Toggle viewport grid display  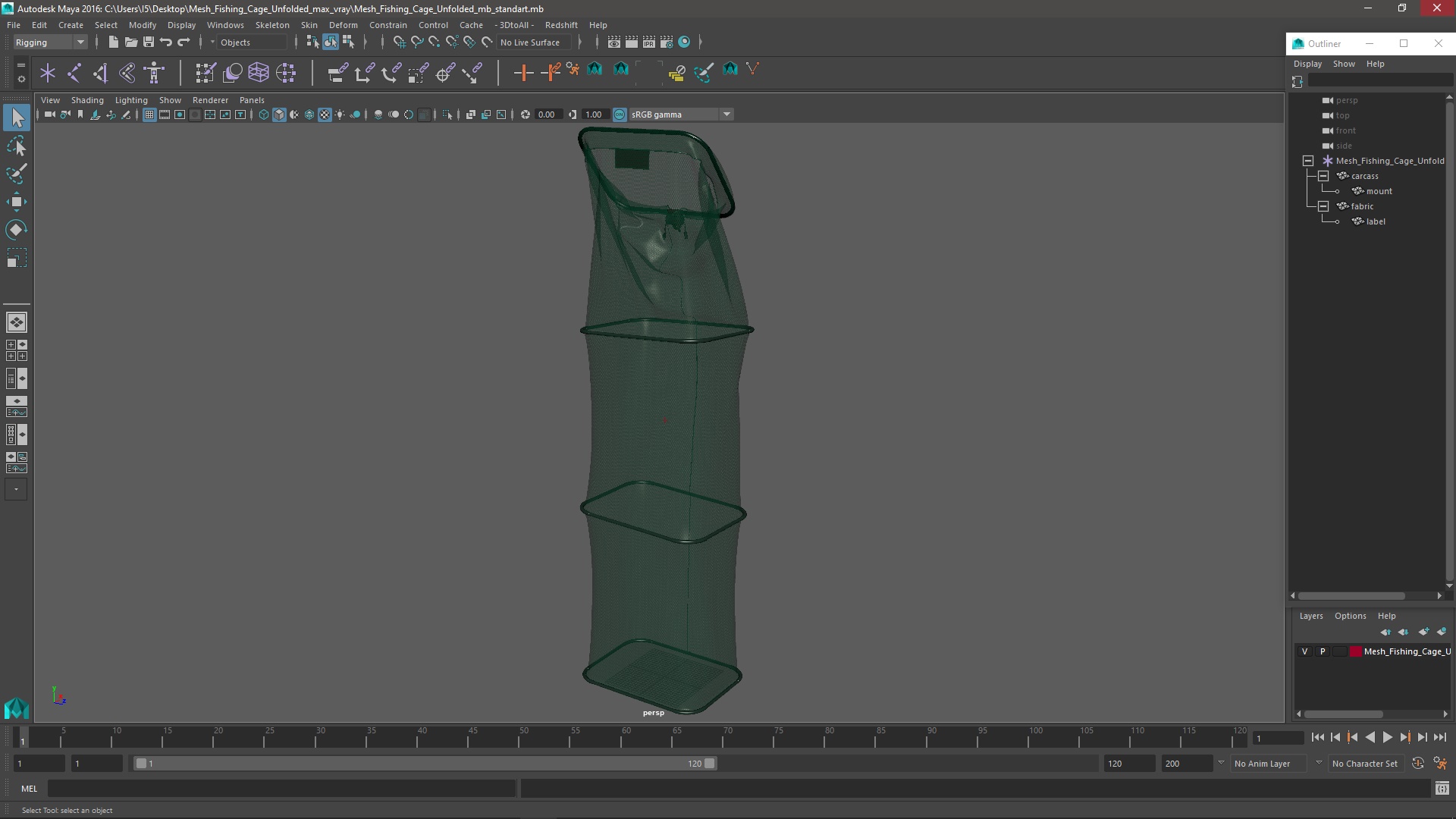pyautogui.click(x=149, y=115)
